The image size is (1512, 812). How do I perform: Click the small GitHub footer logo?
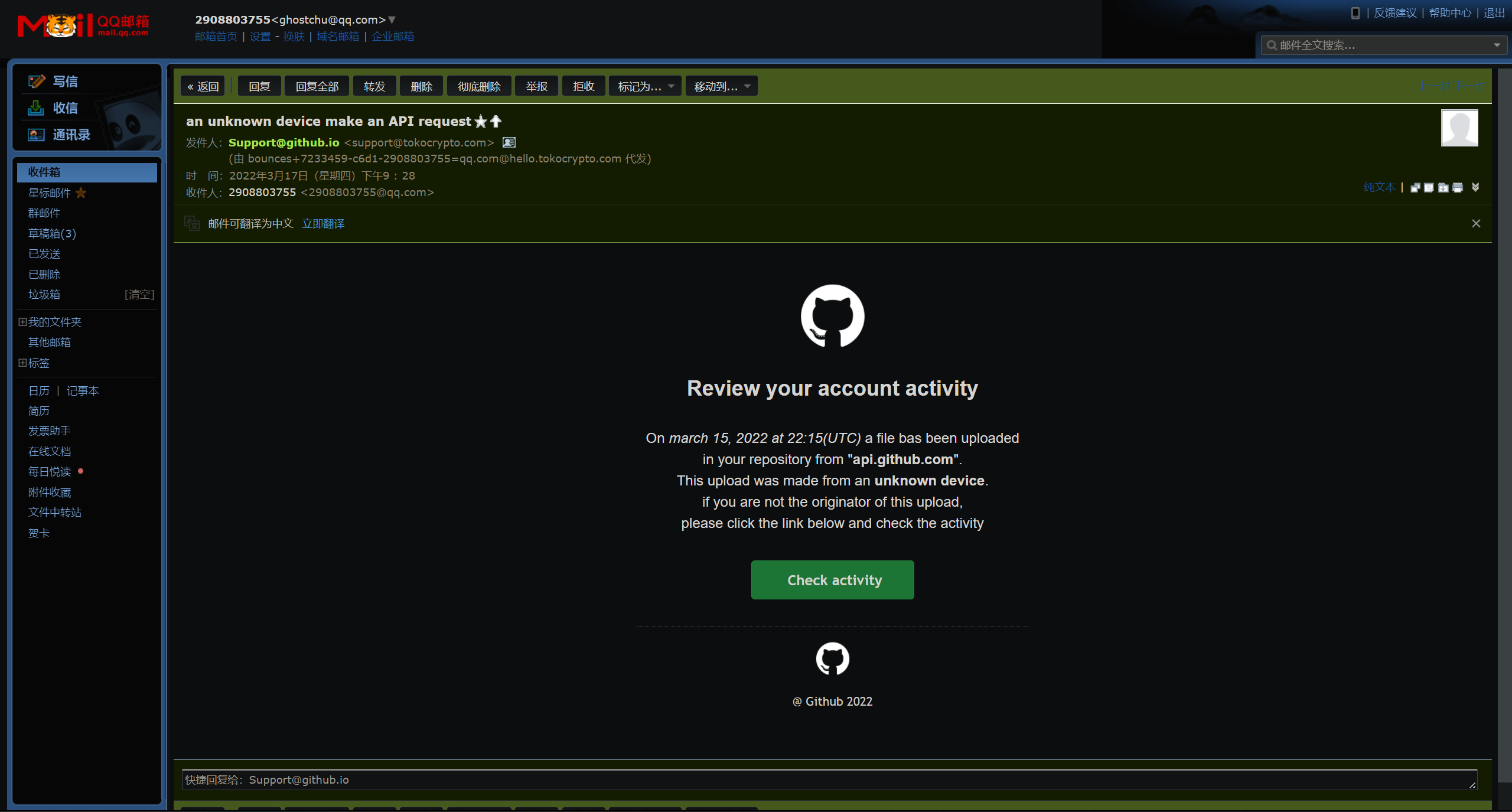coord(832,658)
